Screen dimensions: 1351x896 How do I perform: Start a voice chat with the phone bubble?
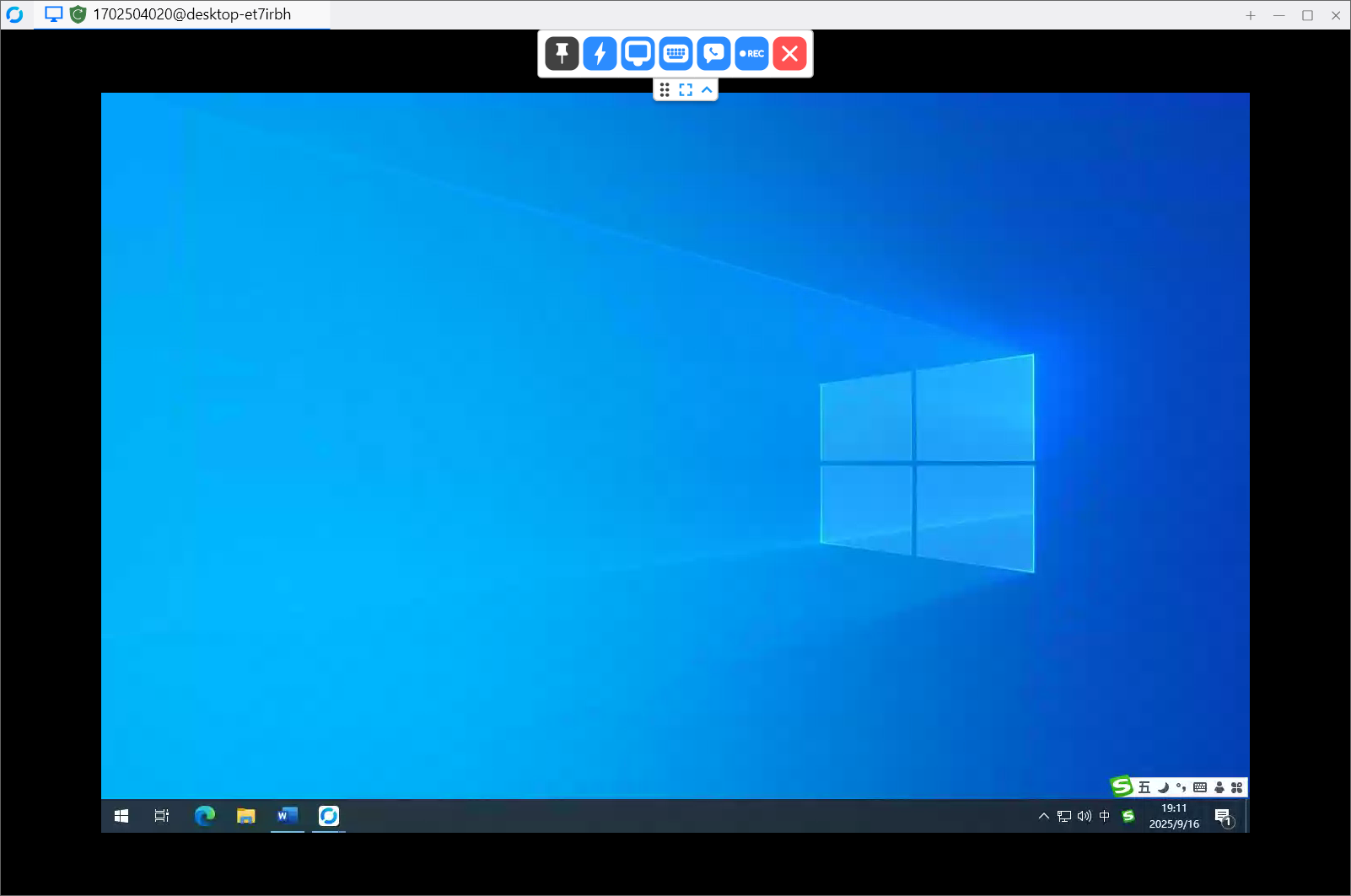click(x=713, y=54)
